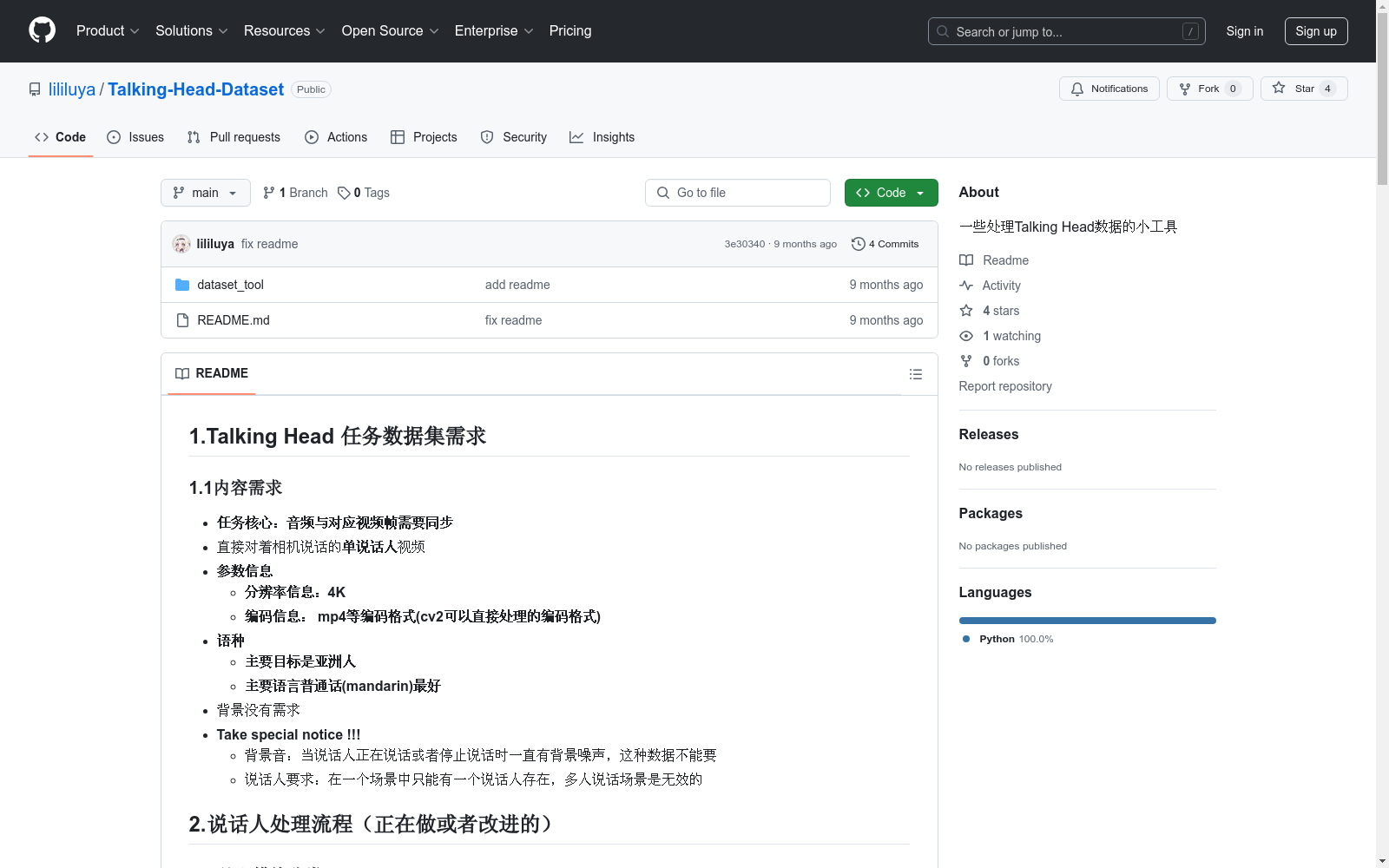Click the dataset_tool folder icon
Image resolution: width=1389 pixels, height=868 pixels.
pyautogui.click(x=182, y=285)
